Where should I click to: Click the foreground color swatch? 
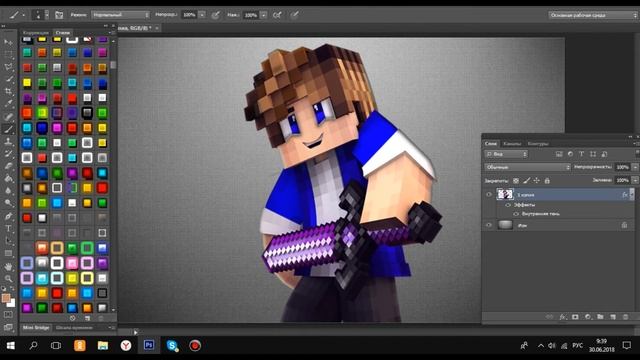(6, 298)
